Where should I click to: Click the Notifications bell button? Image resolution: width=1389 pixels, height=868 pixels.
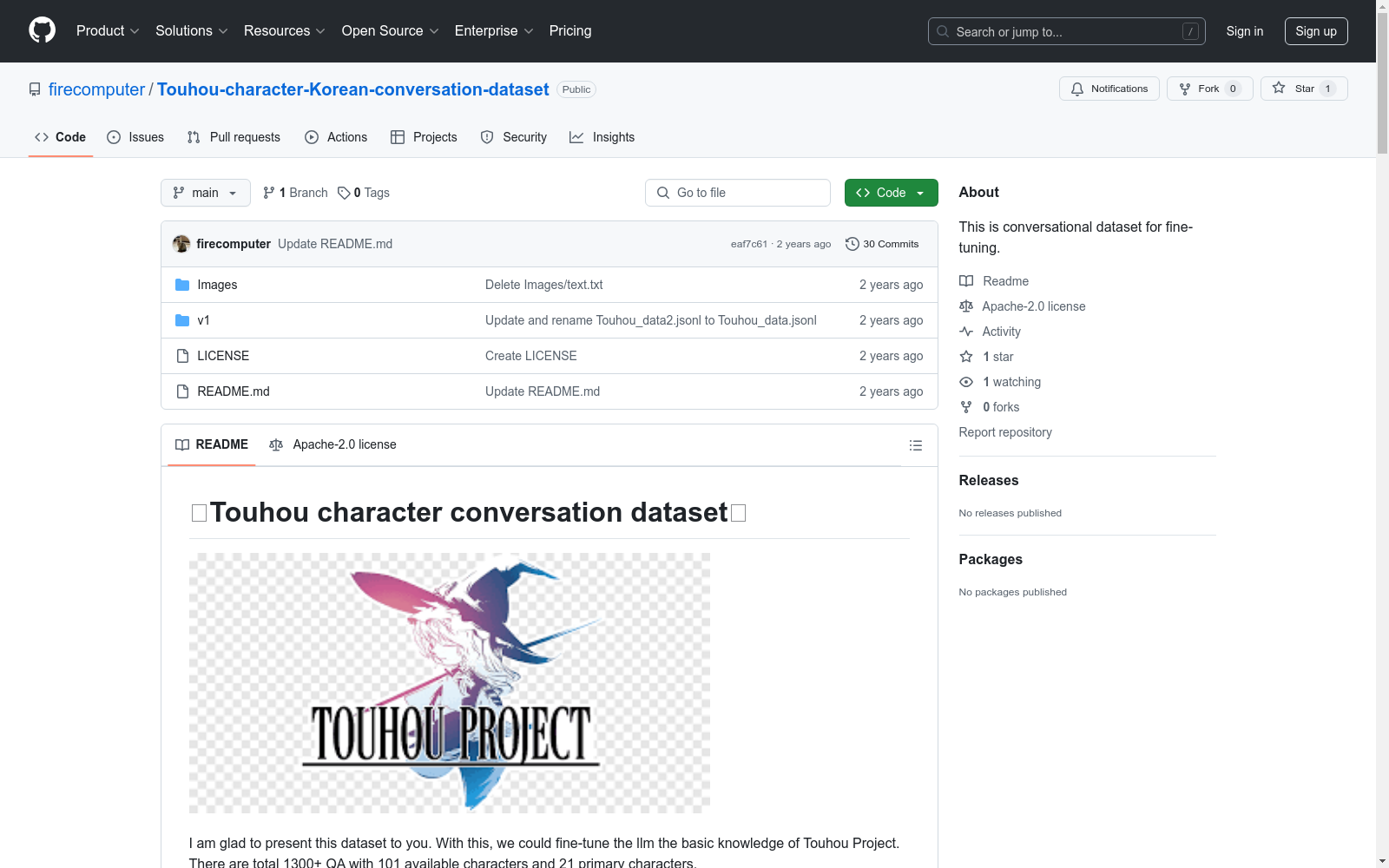[1109, 89]
